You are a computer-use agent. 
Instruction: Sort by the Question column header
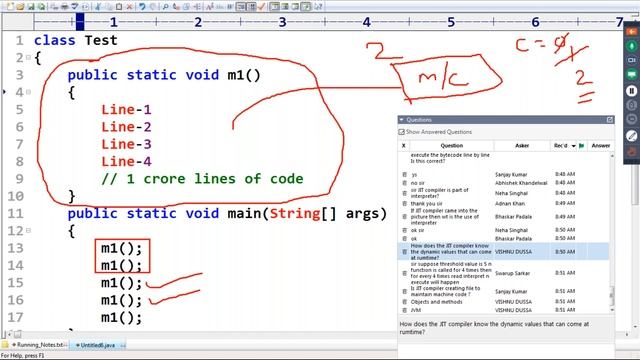pyautogui.click(x=451, y=145)
